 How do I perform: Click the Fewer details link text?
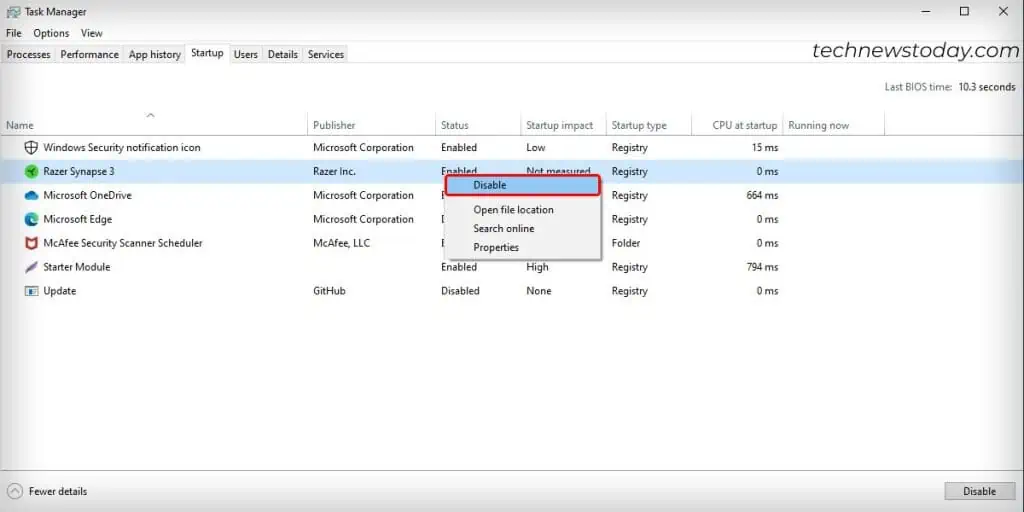[58, 491]
